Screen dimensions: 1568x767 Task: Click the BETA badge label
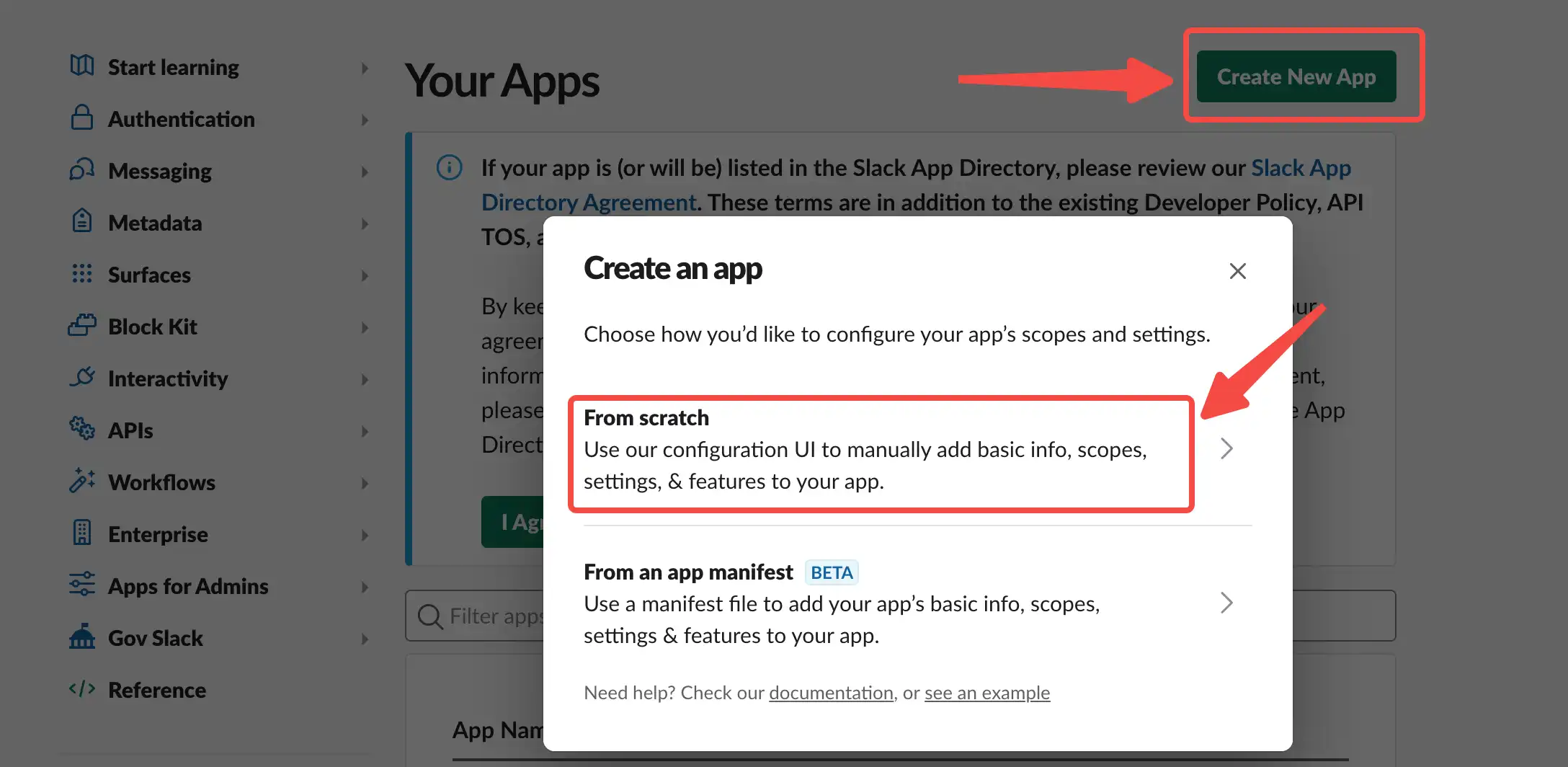[x=832, y=572]
